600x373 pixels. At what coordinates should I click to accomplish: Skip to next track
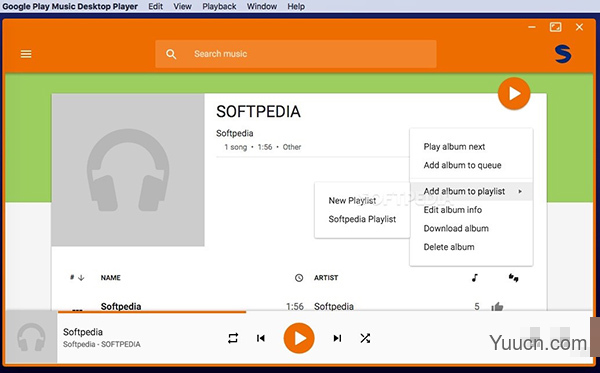tap(337, 338)
